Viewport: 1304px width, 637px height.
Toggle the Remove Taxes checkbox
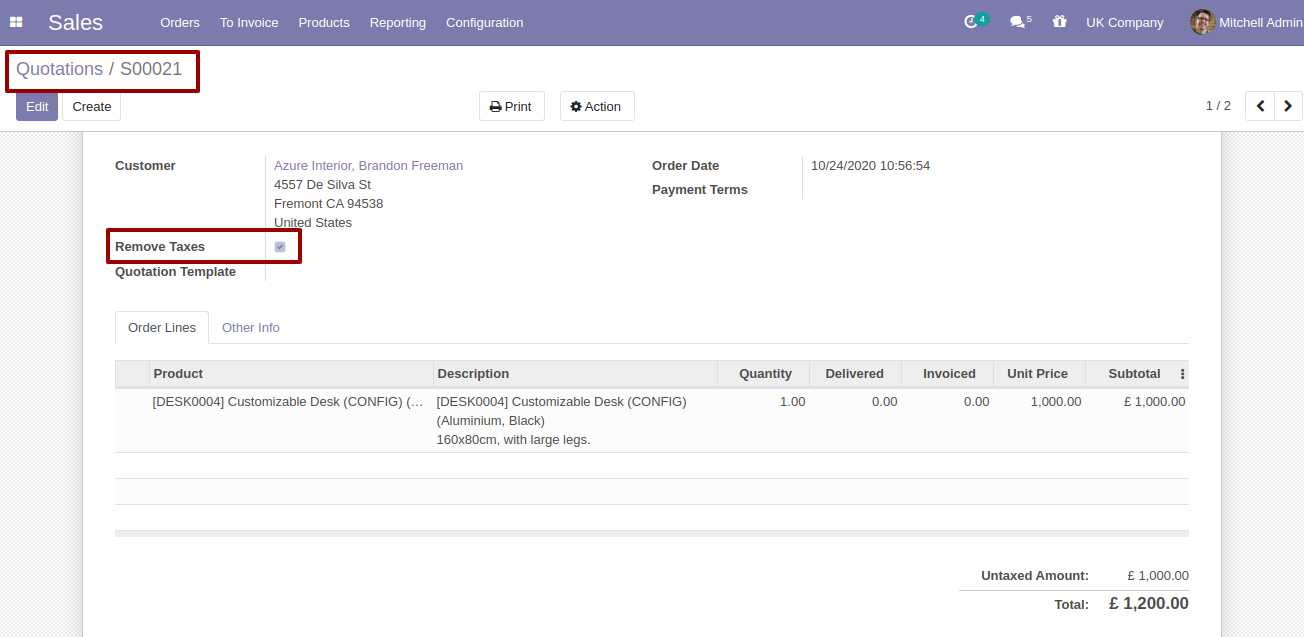[x=280, y=247]
